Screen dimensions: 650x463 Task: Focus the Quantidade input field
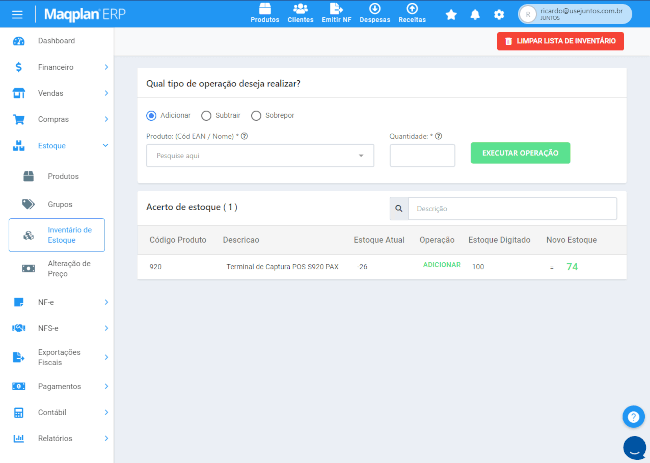click(422, 155)
